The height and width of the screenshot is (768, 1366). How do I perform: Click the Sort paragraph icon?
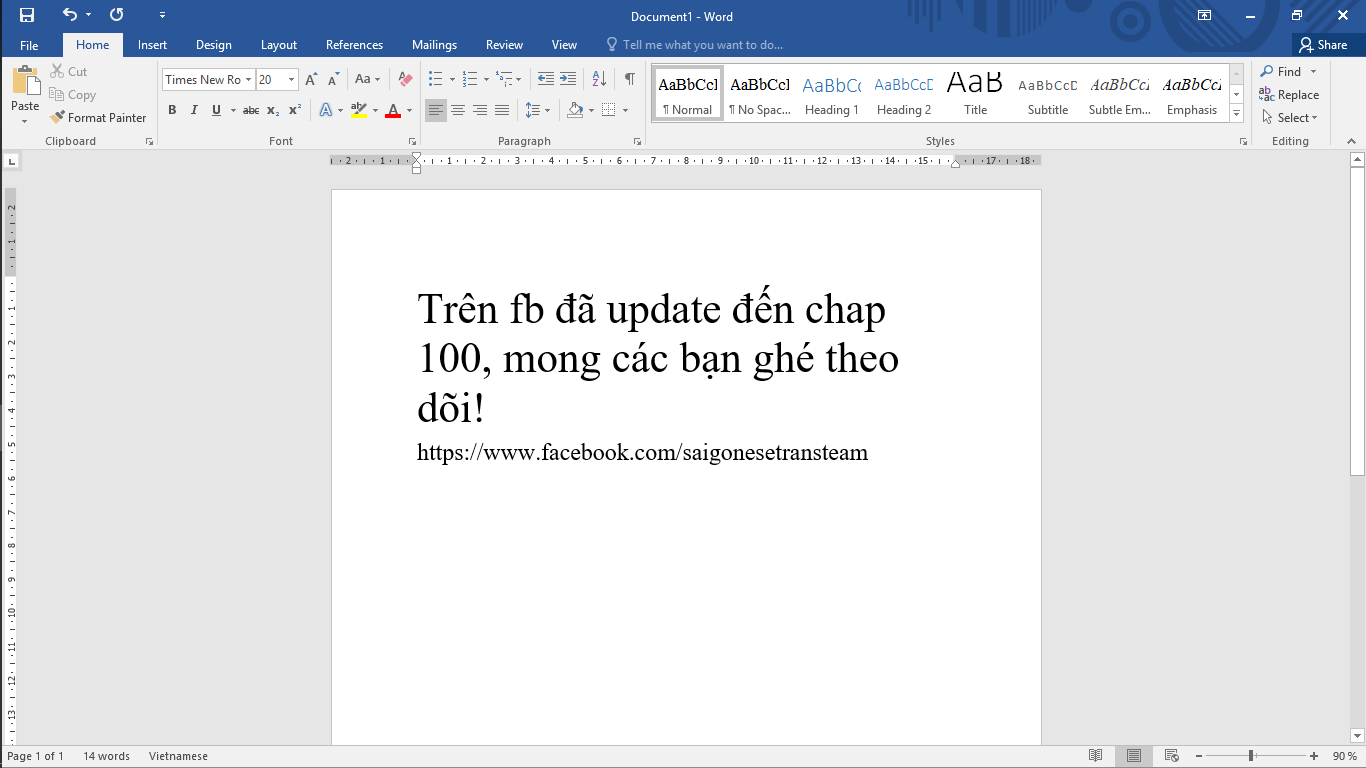pyautogui.click(x=599, y=79)
